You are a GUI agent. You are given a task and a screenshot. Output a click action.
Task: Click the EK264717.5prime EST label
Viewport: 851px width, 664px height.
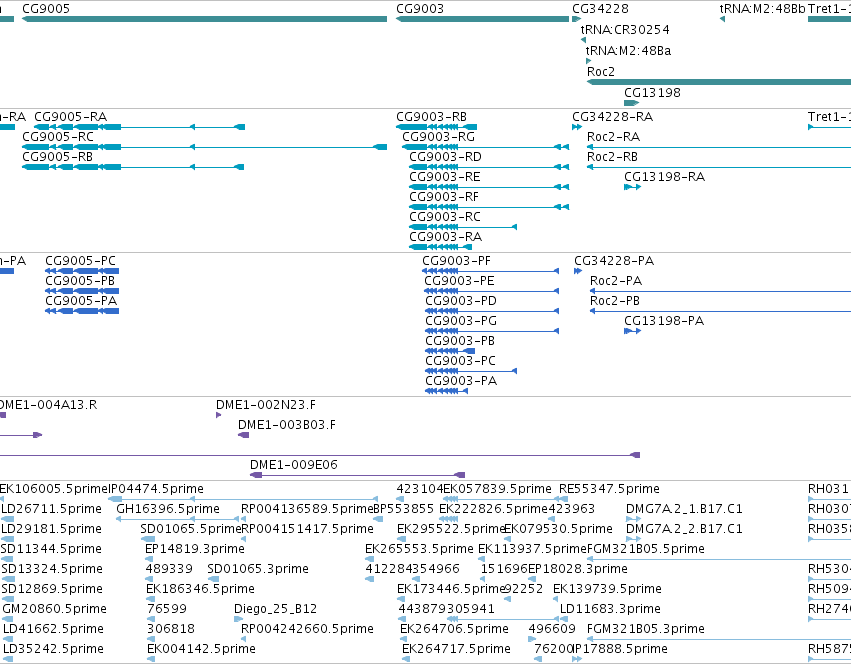pos(456,649)
